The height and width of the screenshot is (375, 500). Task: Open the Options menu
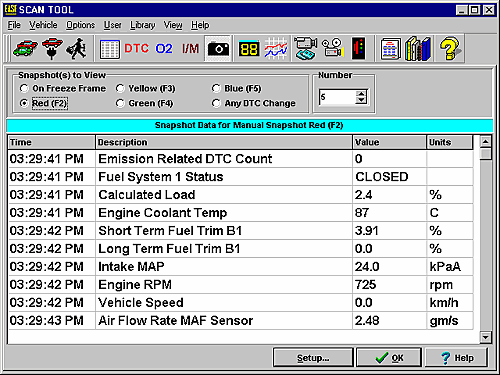tap(80, 25)
